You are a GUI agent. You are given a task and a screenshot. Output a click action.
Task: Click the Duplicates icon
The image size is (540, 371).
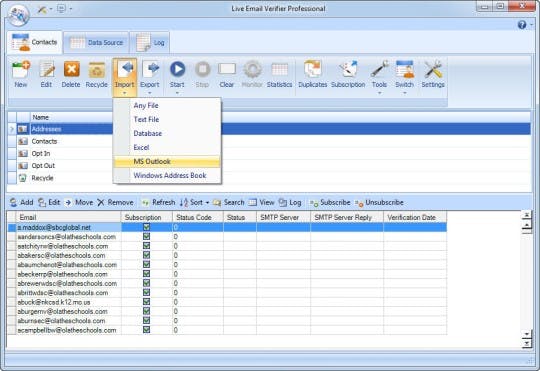pos(312,69)
